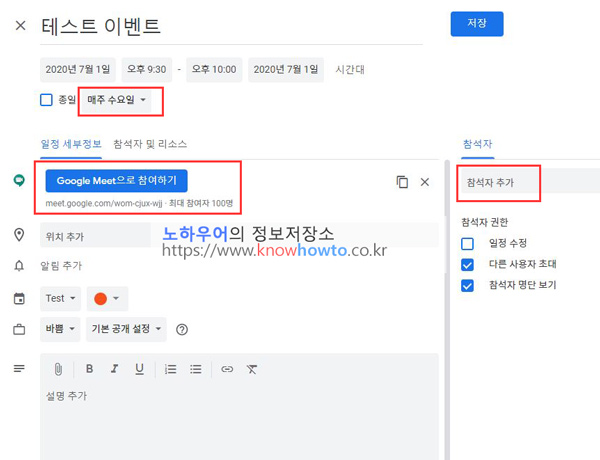Click the 설명 추가 description area
This screenshot has width=600, height=460.
239,421
